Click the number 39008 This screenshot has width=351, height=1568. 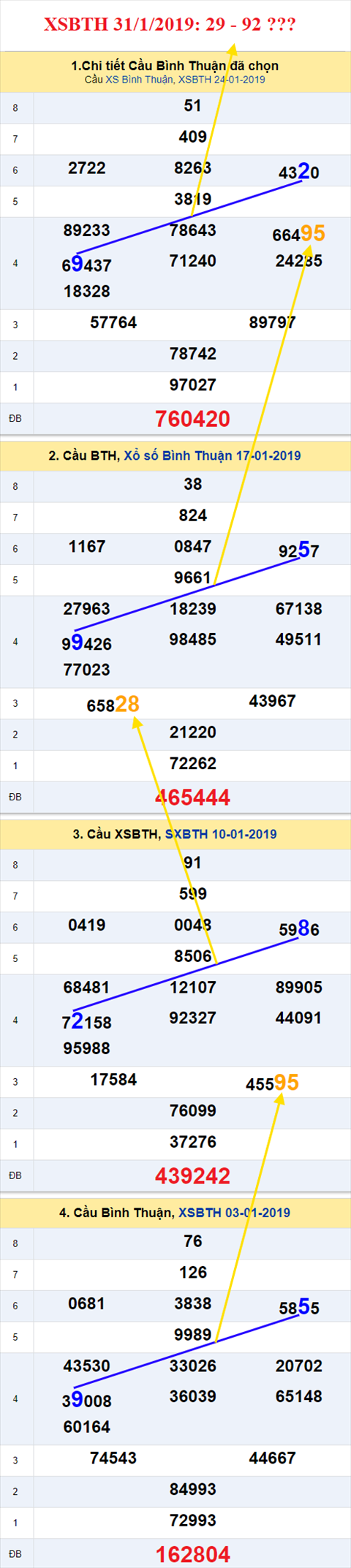pyautogui.click(x=87, y=1400)
